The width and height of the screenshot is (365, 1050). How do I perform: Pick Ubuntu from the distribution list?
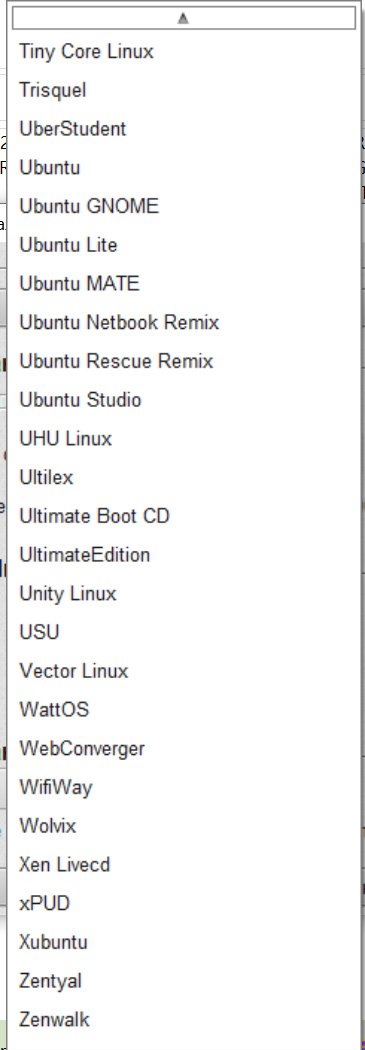[184, 167]
